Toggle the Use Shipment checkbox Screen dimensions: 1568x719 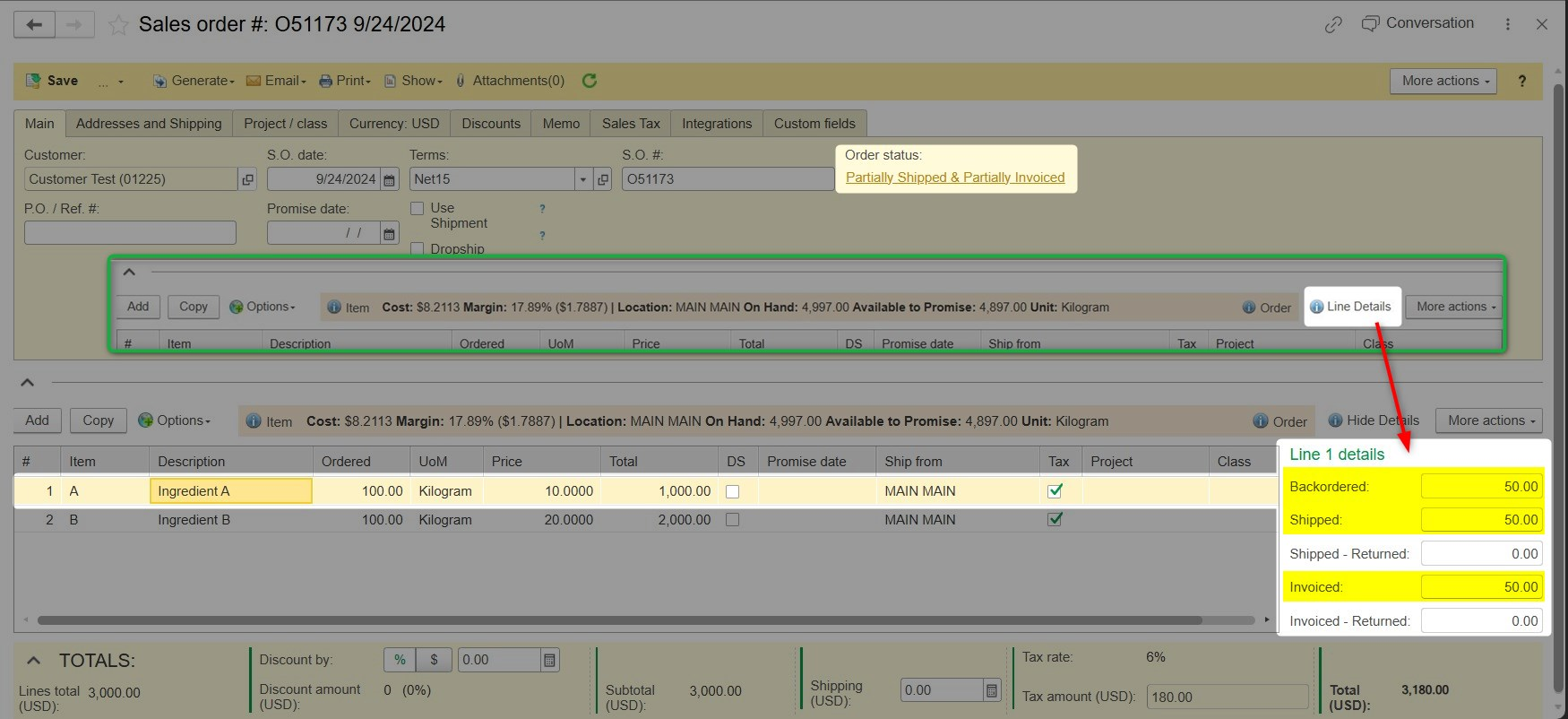[417, 208]
